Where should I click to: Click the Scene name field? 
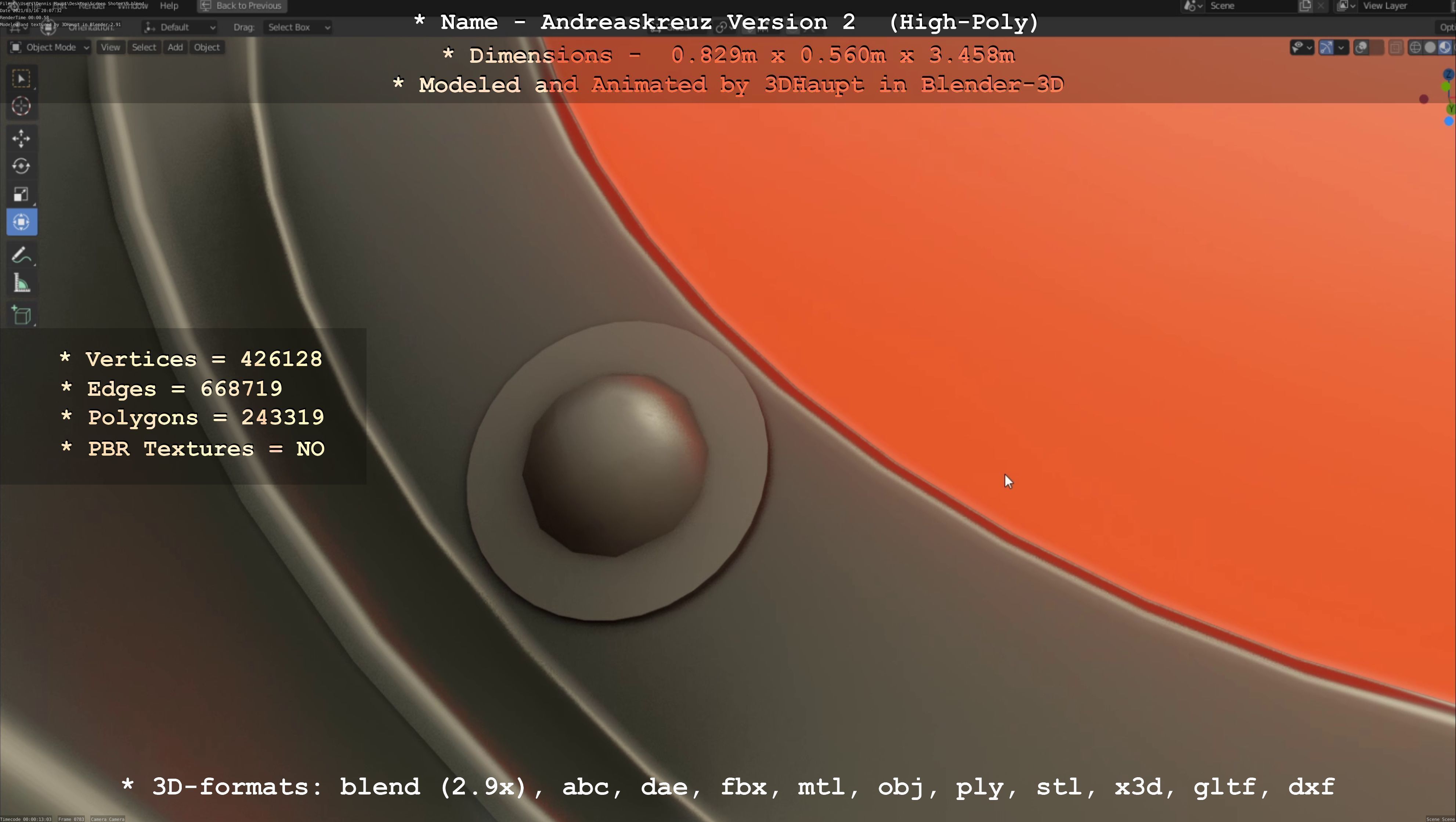(1249, 6)
